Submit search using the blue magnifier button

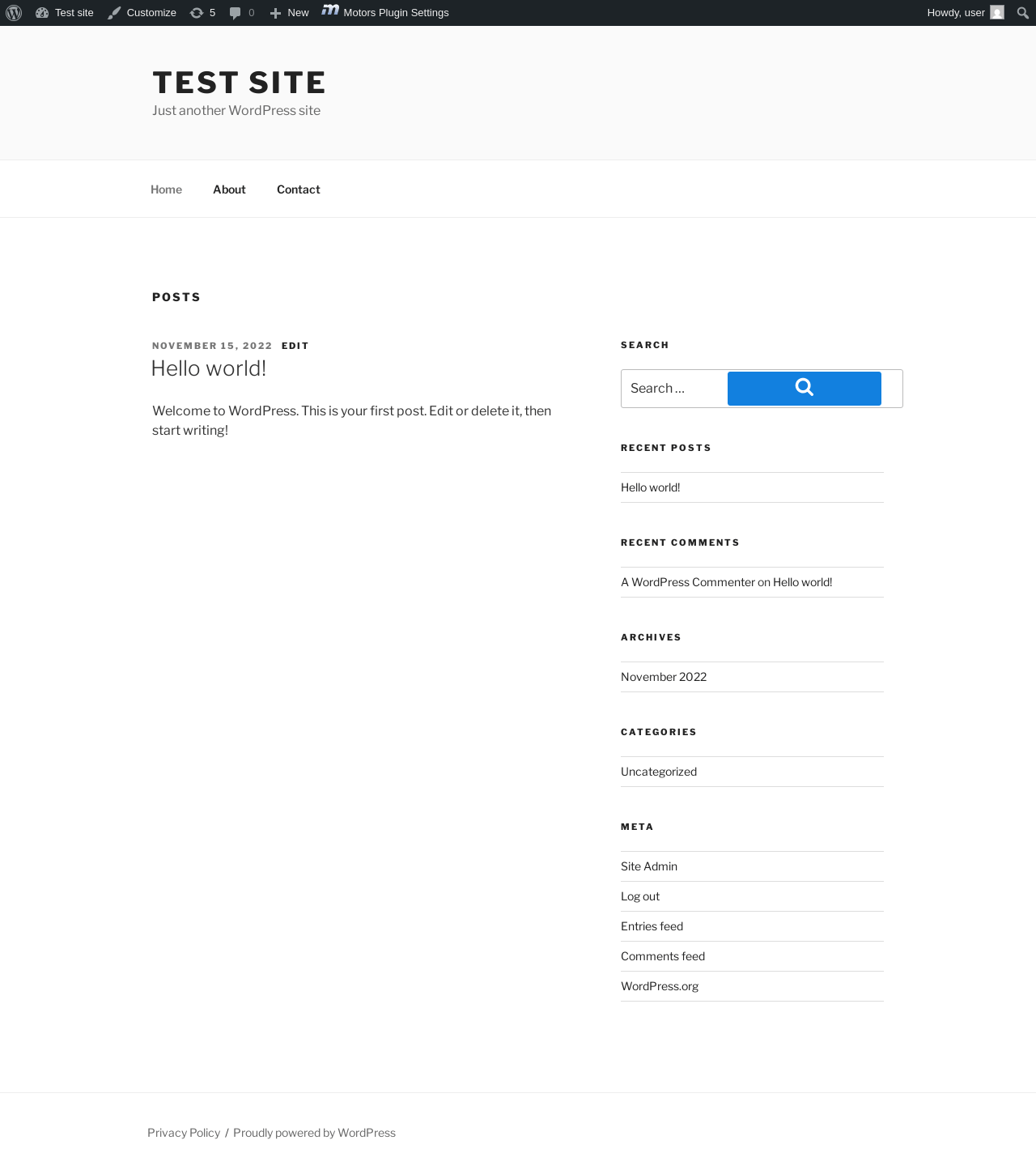(x=805, y=389)
